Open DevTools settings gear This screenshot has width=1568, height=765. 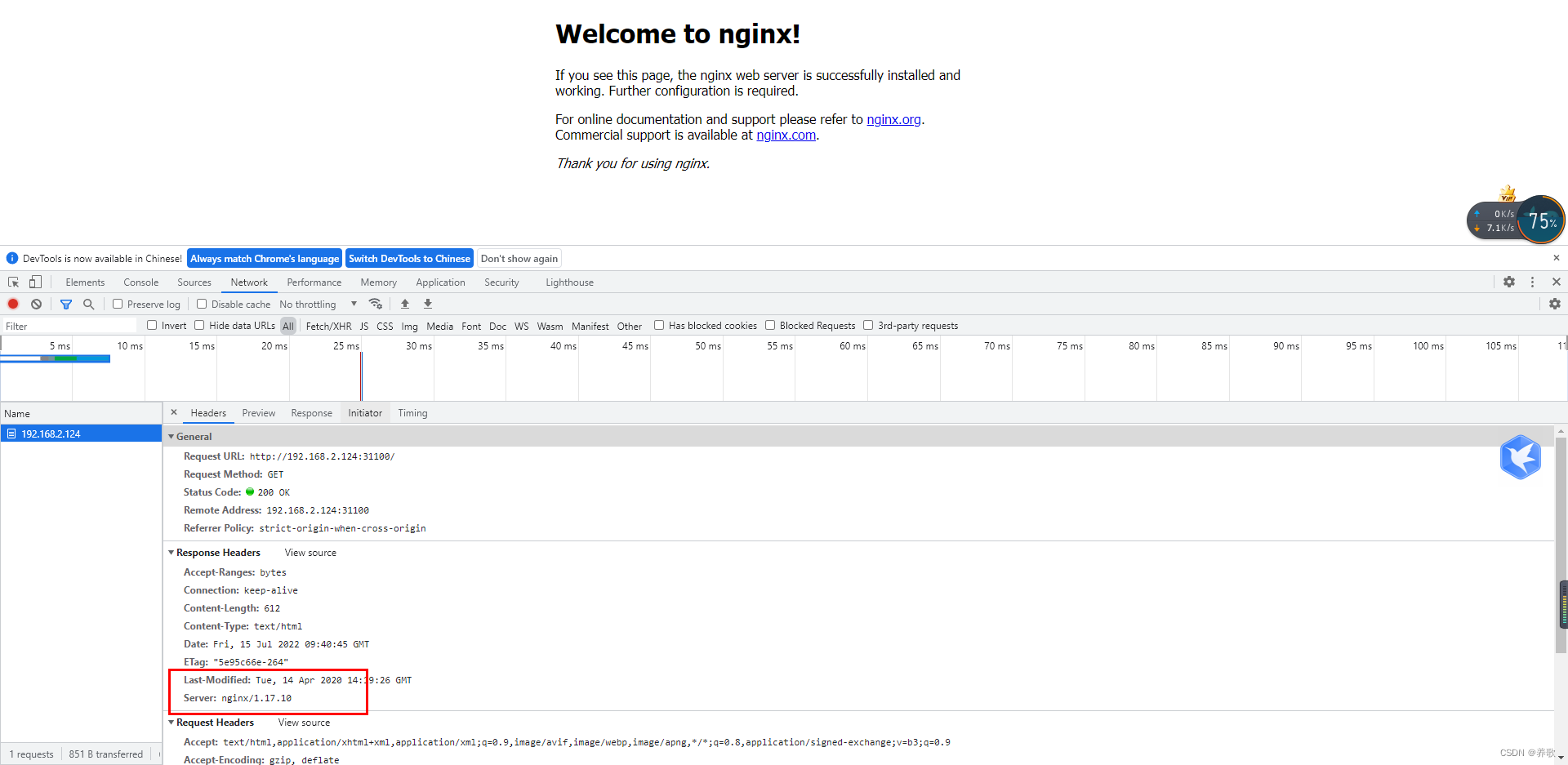pyautogui.click(x=1509, y=282)
